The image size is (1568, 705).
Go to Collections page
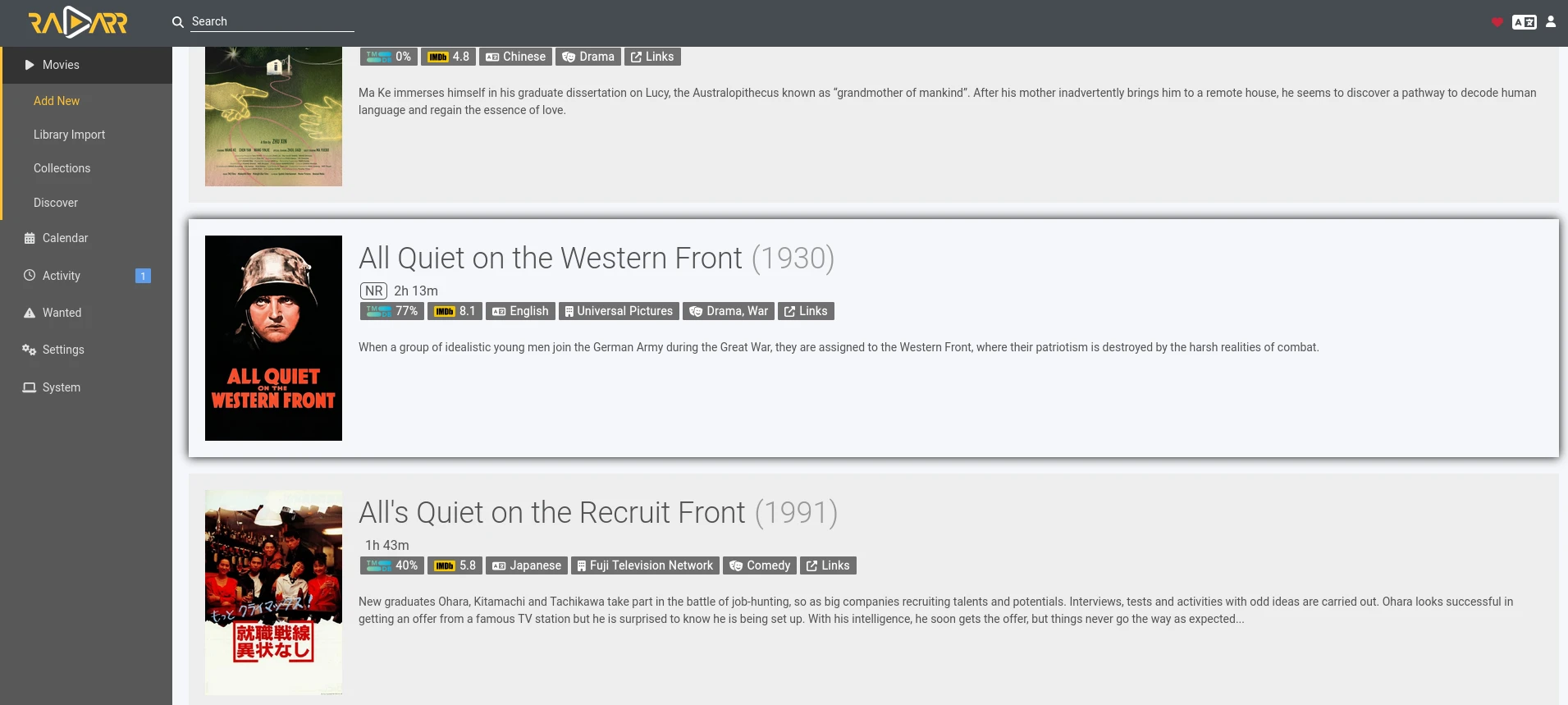[62, 168]
